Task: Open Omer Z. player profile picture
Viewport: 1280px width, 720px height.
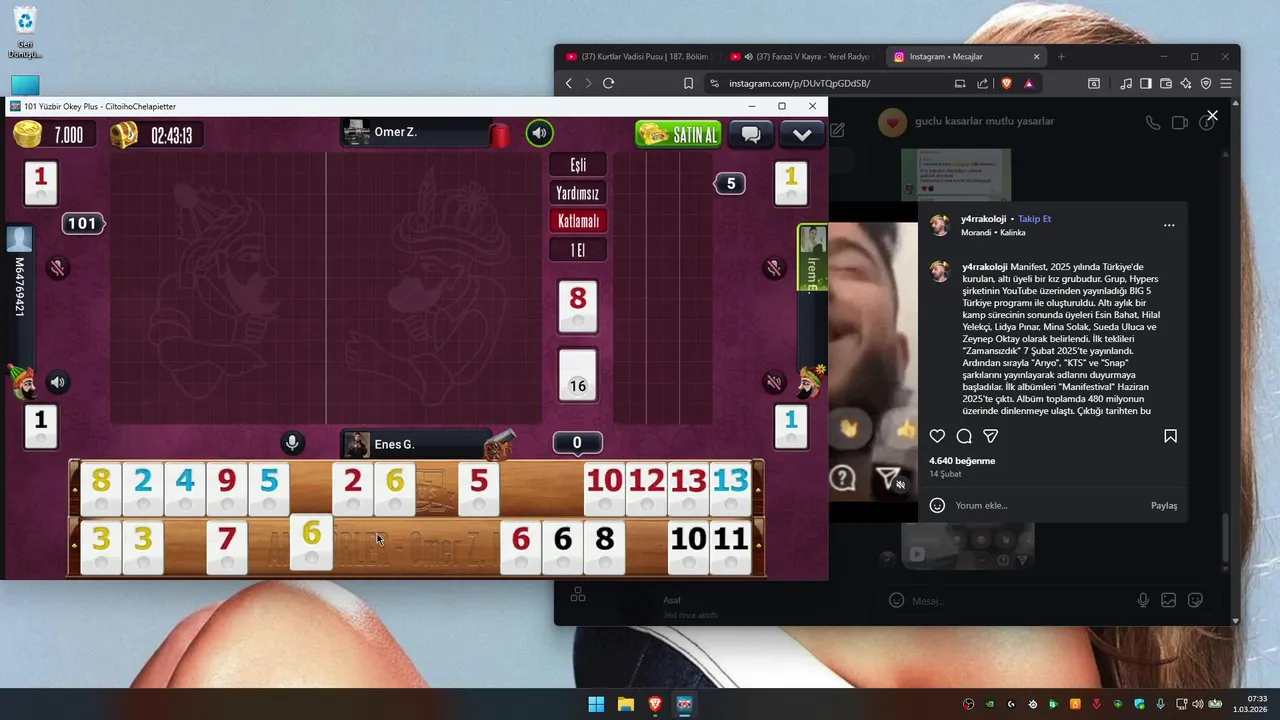Action: (x=356, y=132)
